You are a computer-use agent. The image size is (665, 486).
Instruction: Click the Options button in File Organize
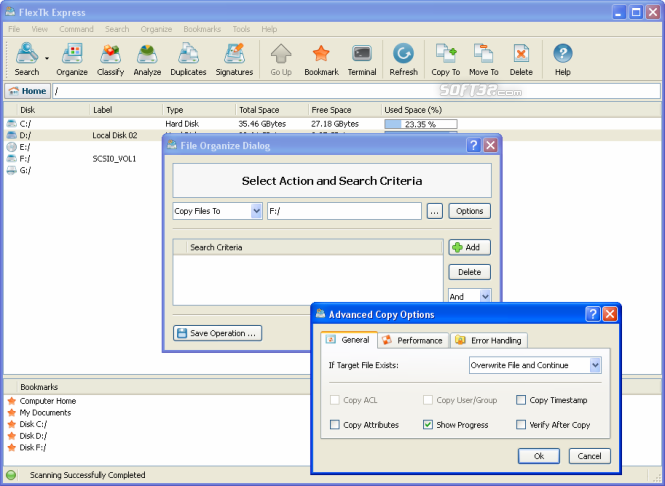pos(469,211)
